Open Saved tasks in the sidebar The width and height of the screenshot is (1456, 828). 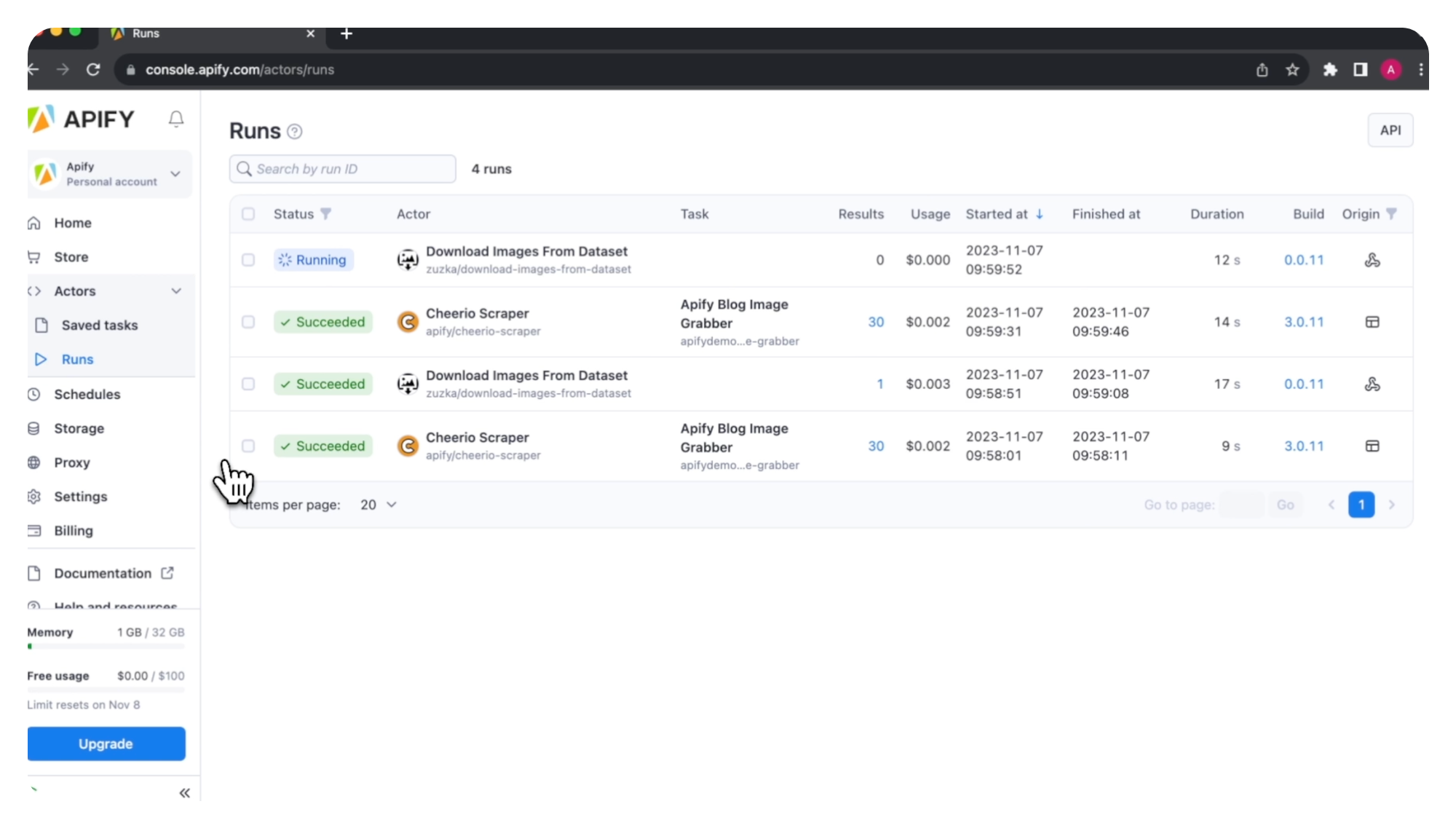[x=99, y=326]
